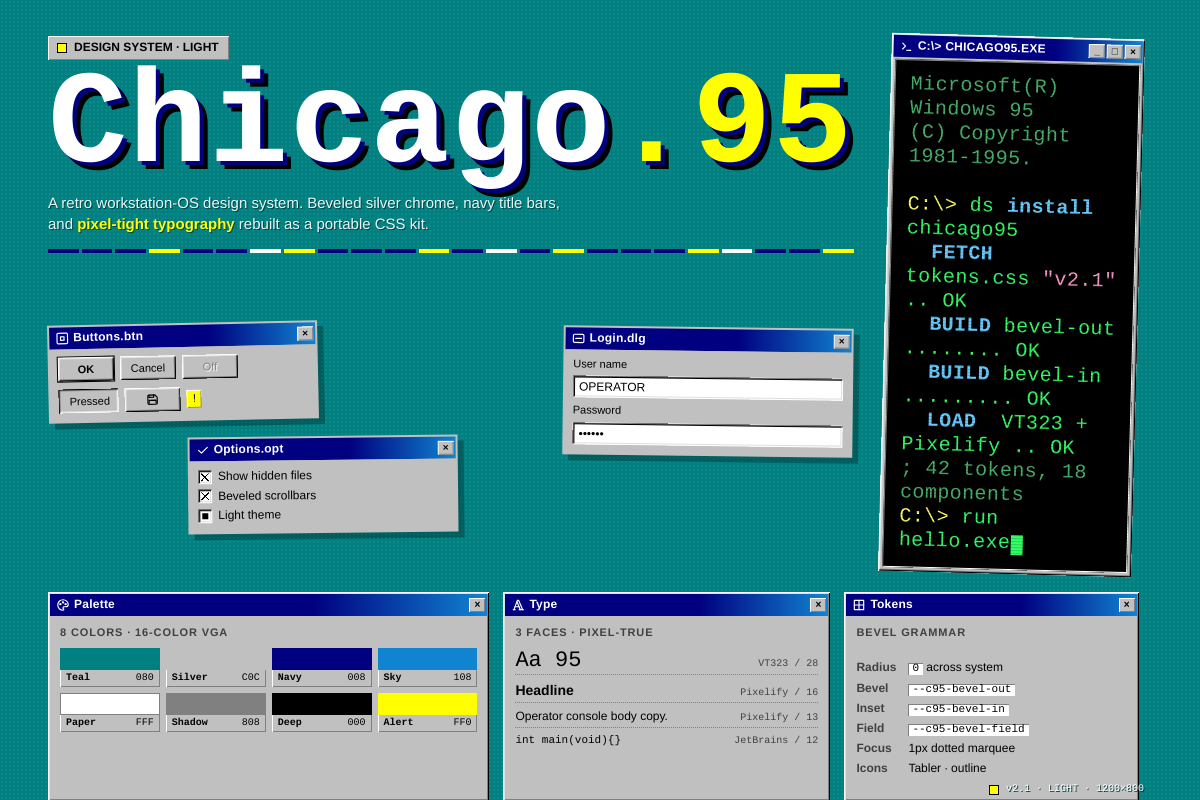Click the Type window typography icon
Viewport: 1200px width, 800px height.
[518, 604]
